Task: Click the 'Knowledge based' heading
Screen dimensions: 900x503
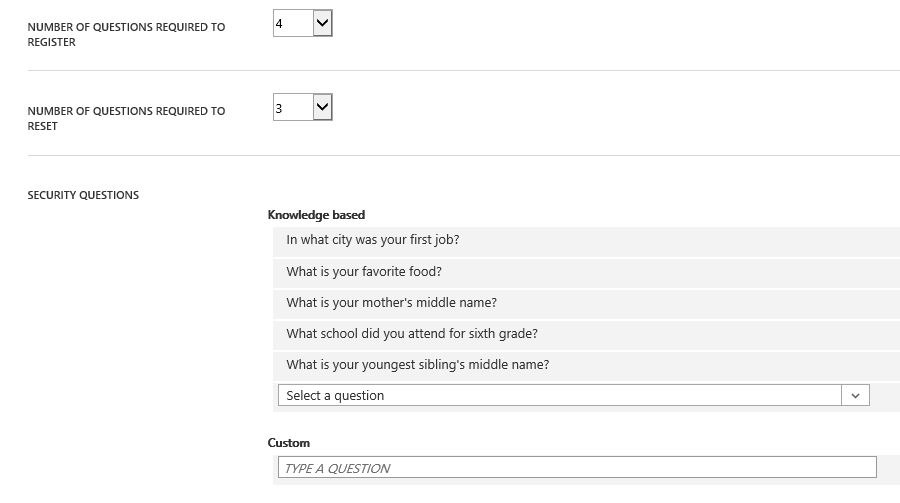Action: (316, 215)
